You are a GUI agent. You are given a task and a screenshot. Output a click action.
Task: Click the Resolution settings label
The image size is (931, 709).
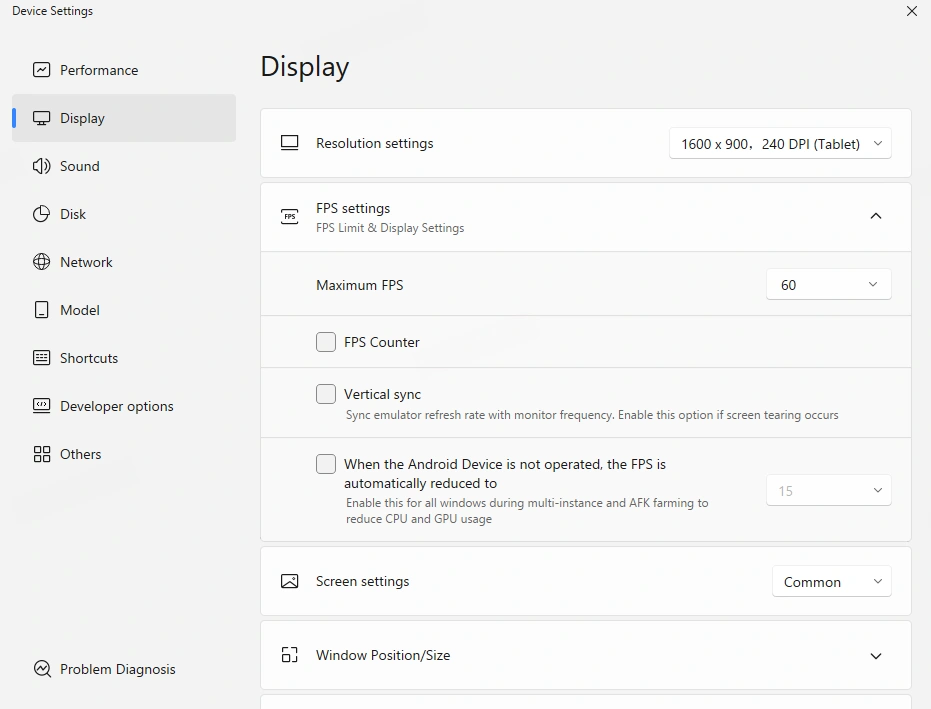coord(375,143)
